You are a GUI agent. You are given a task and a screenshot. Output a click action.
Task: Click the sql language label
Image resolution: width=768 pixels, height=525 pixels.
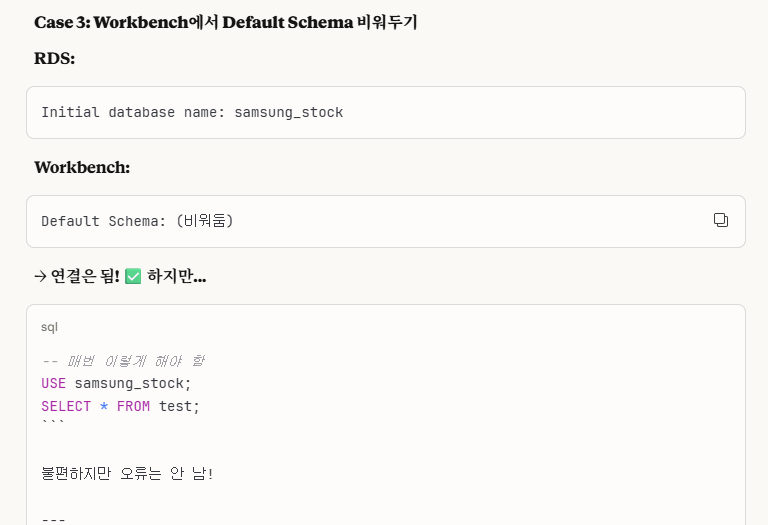pyautogui.click(x=49, y=327)
